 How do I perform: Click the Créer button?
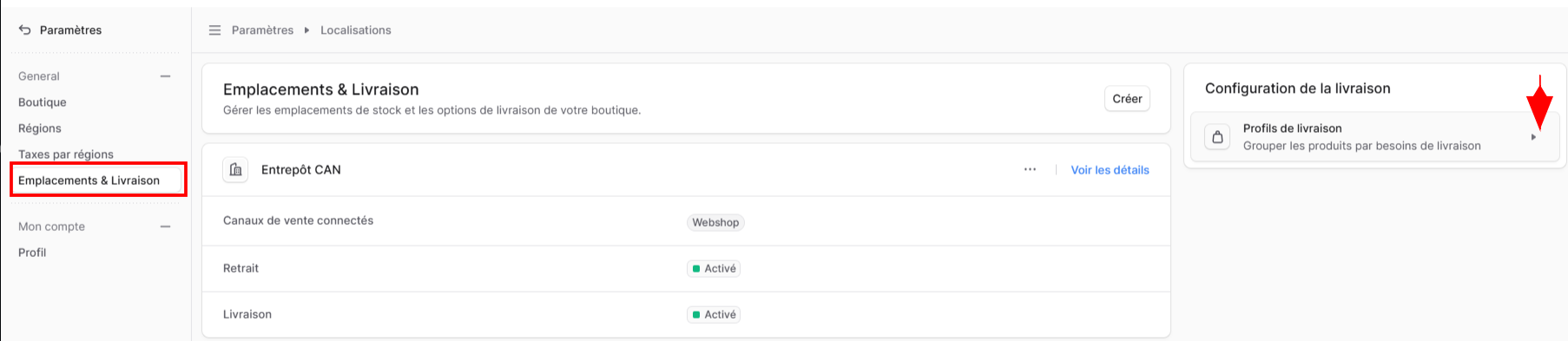(x=1127, y=99)
